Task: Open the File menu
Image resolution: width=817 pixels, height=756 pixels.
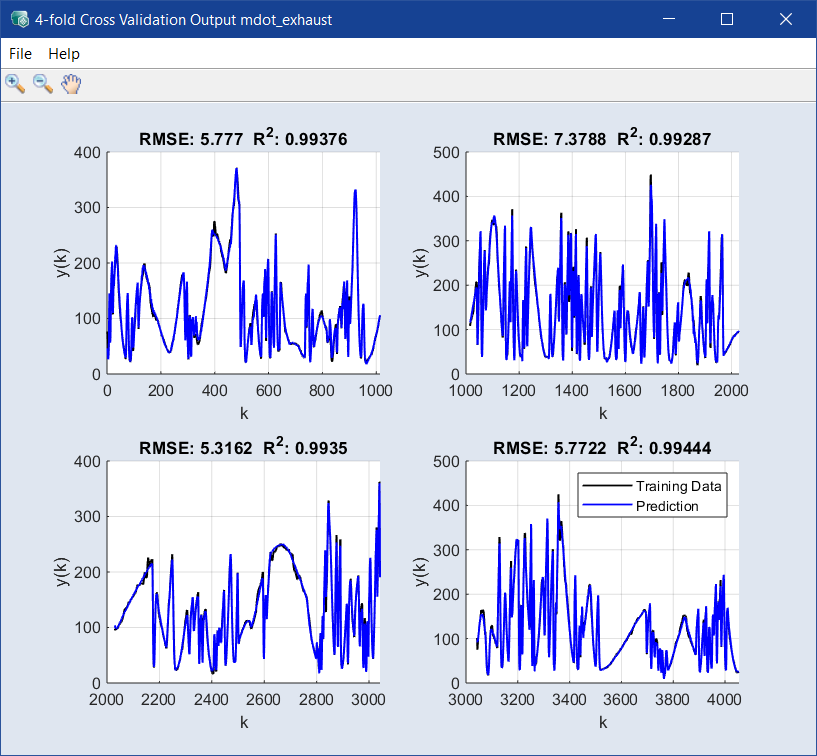Action: [x=20, y=53]
